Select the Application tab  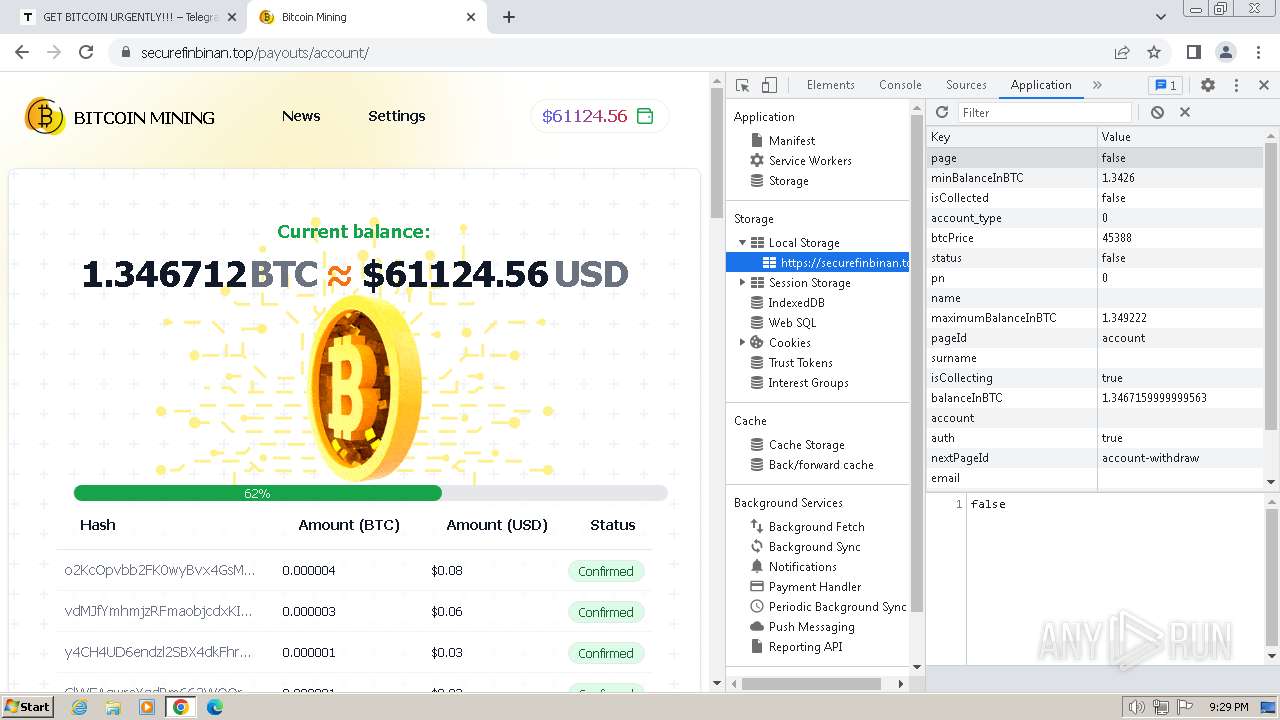click(1041, 85)
